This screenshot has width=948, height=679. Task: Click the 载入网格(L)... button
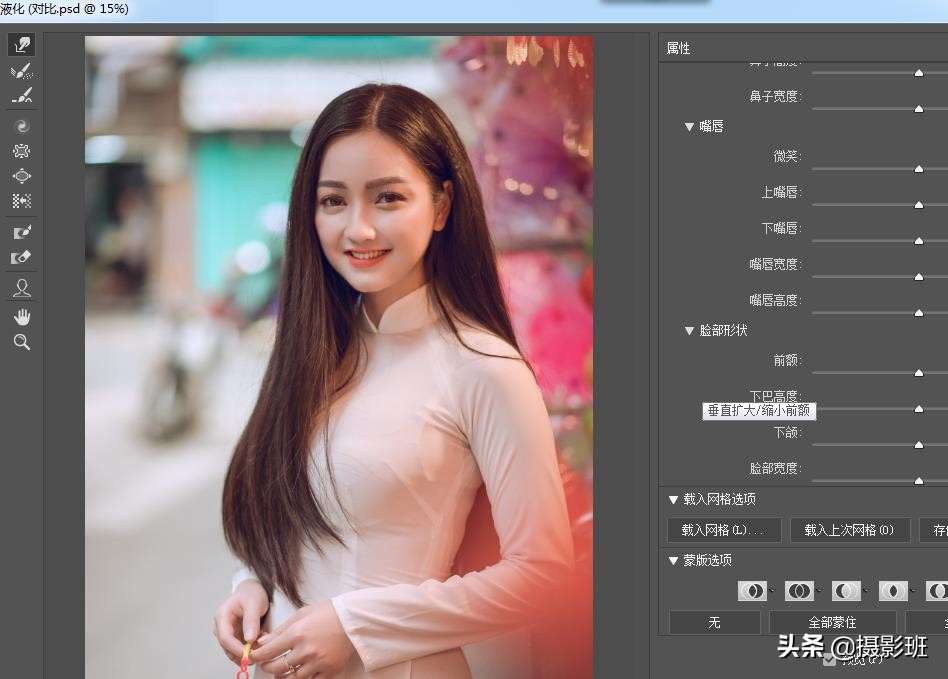(x=724, y=530)
